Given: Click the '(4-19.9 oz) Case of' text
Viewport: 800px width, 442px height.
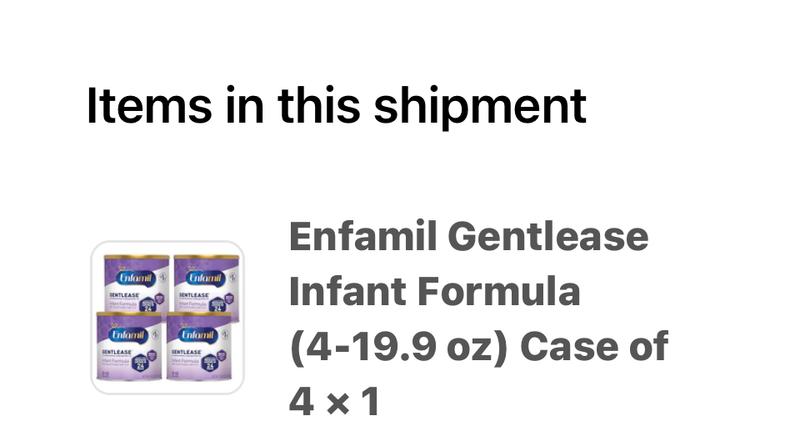Looking at the screenshot, I should coord(479,347).
